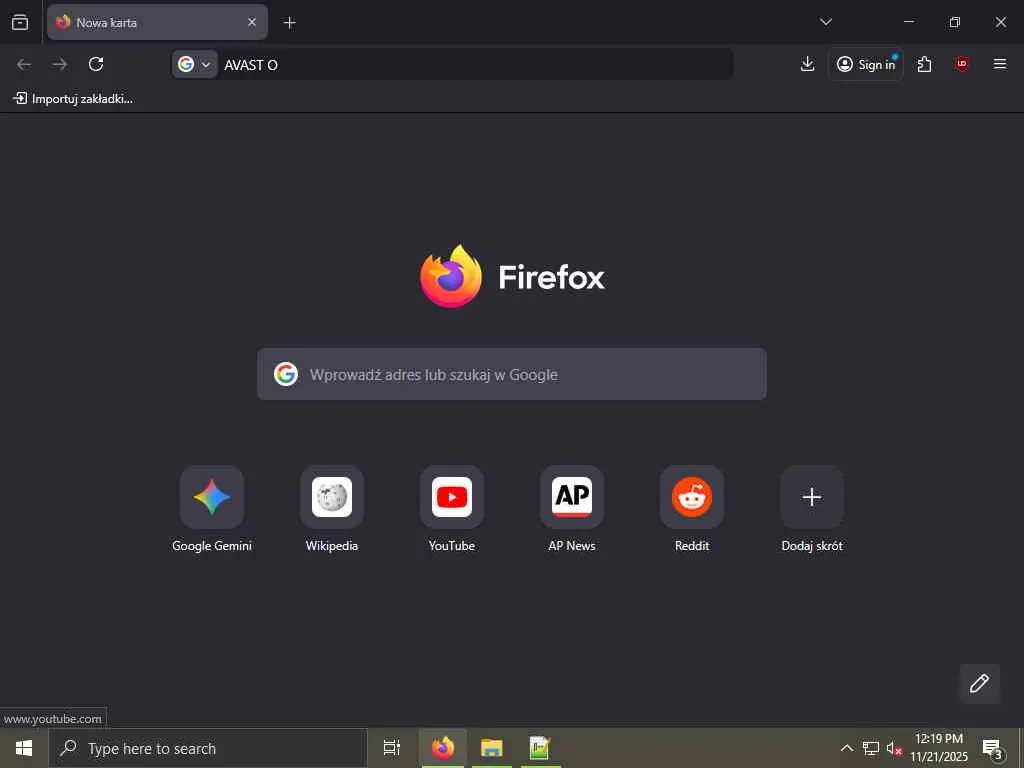Open the Firefox hamburger application menu
Viewport: 1024px width, 768px height.
tap(999, 64)
